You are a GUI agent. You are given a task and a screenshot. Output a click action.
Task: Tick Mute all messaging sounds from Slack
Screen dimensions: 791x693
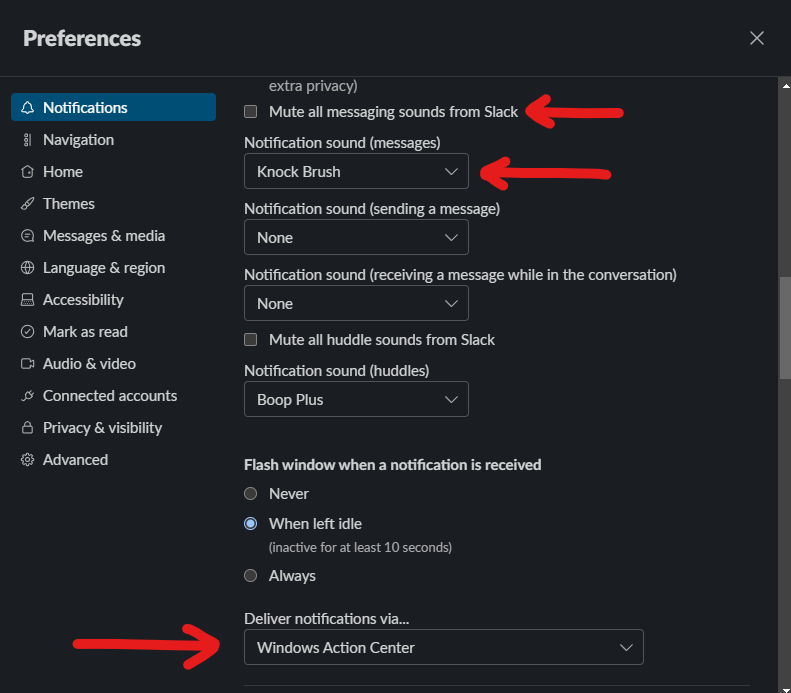click(251, 111)
